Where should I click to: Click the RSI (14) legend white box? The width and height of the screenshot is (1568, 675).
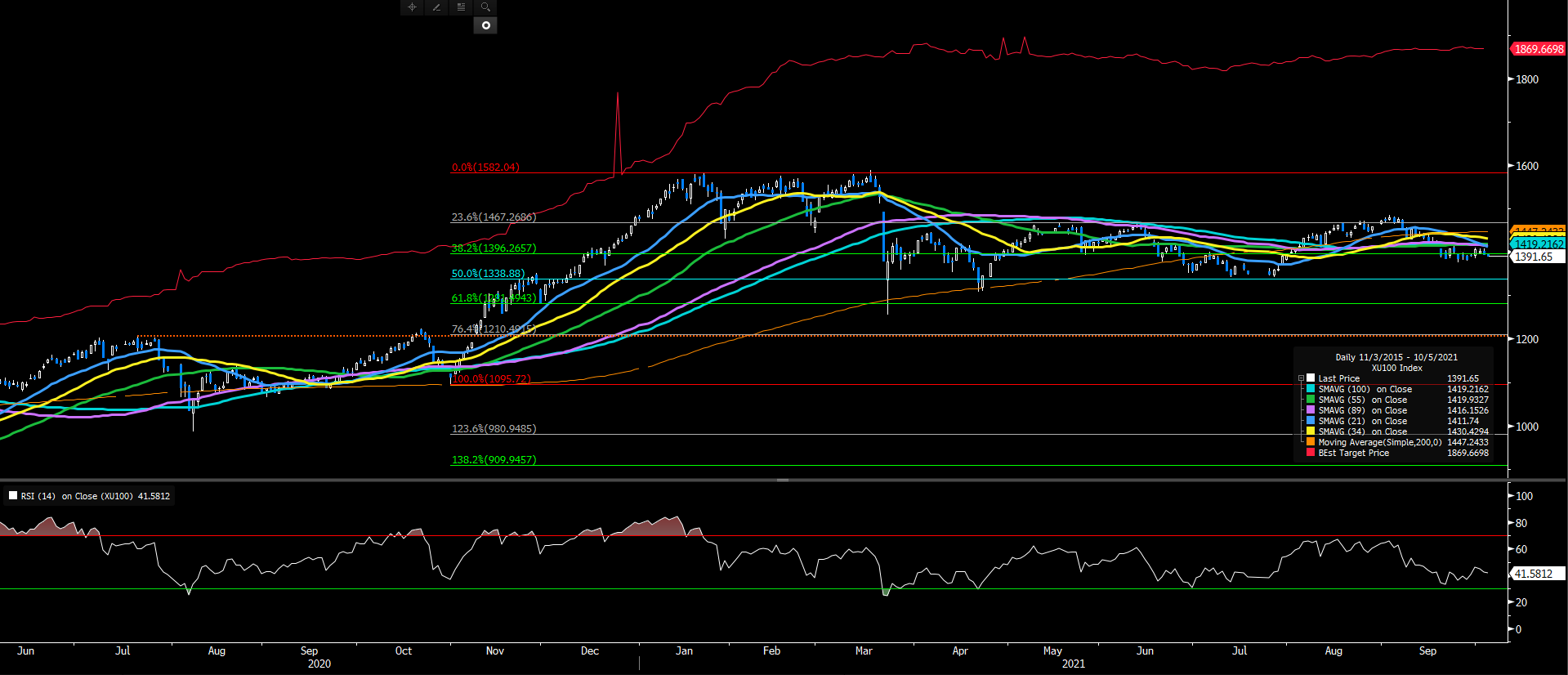tap(13, 495)
